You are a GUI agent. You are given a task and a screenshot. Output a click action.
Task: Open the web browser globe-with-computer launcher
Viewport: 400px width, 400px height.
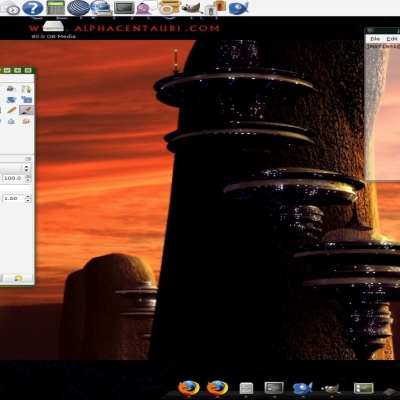click(x=101, y=8)
